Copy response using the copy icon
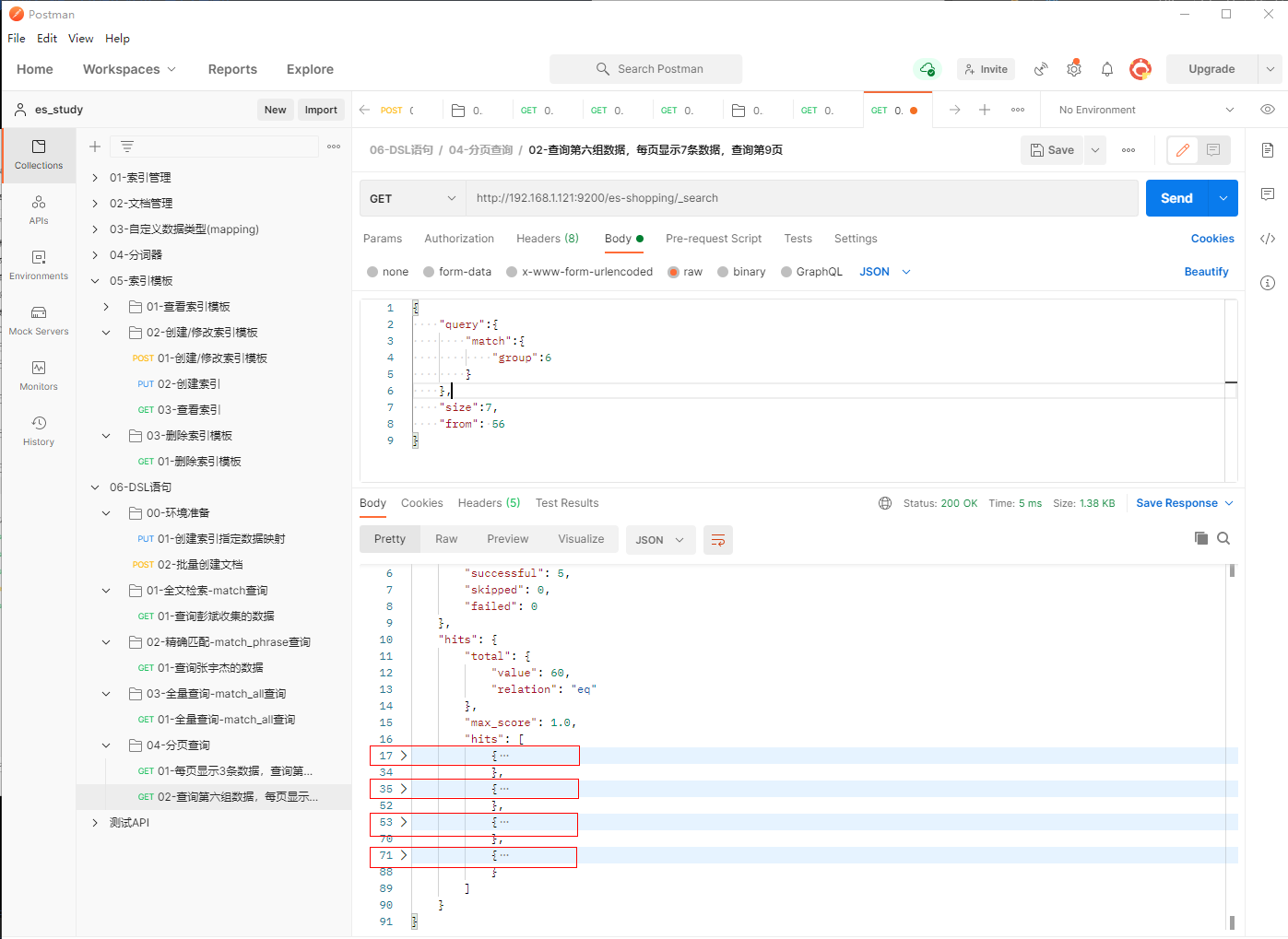This screenshot has height=939, width=1288. (x=1200, y=539)
